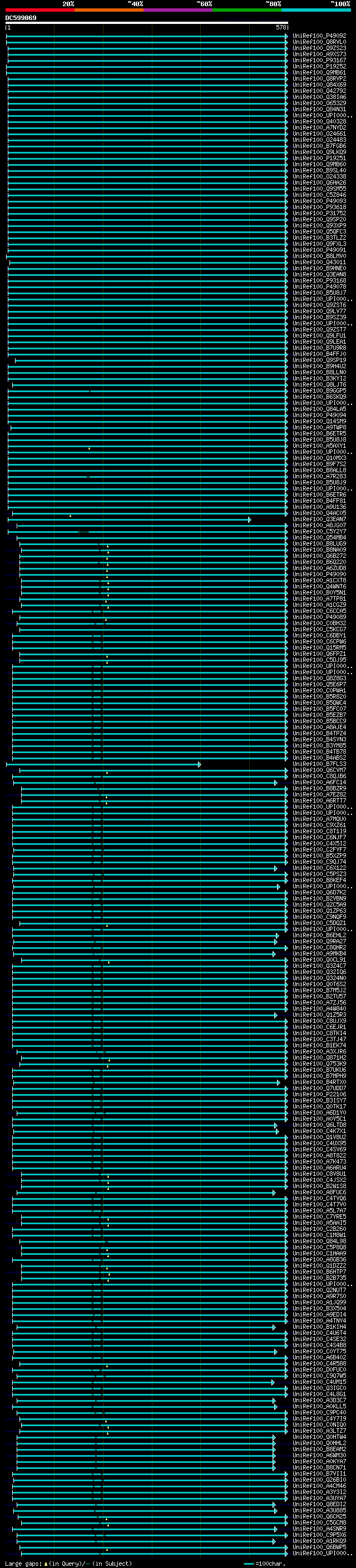Click the orange ~40% identity color bar
Viewport: 356px width, 1568px height.
109,10
